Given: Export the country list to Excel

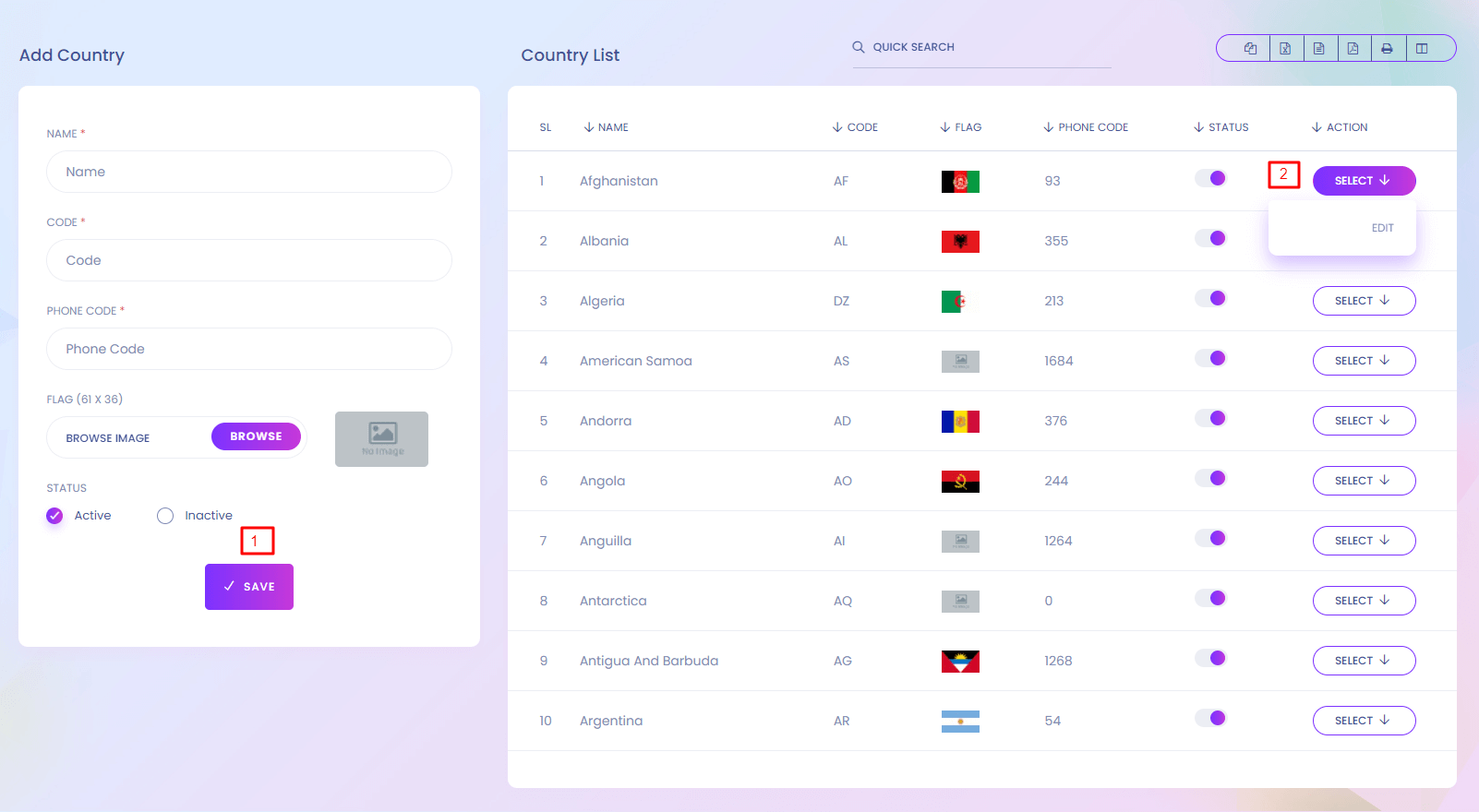Looking at the screenshot, I should 1285,49.
